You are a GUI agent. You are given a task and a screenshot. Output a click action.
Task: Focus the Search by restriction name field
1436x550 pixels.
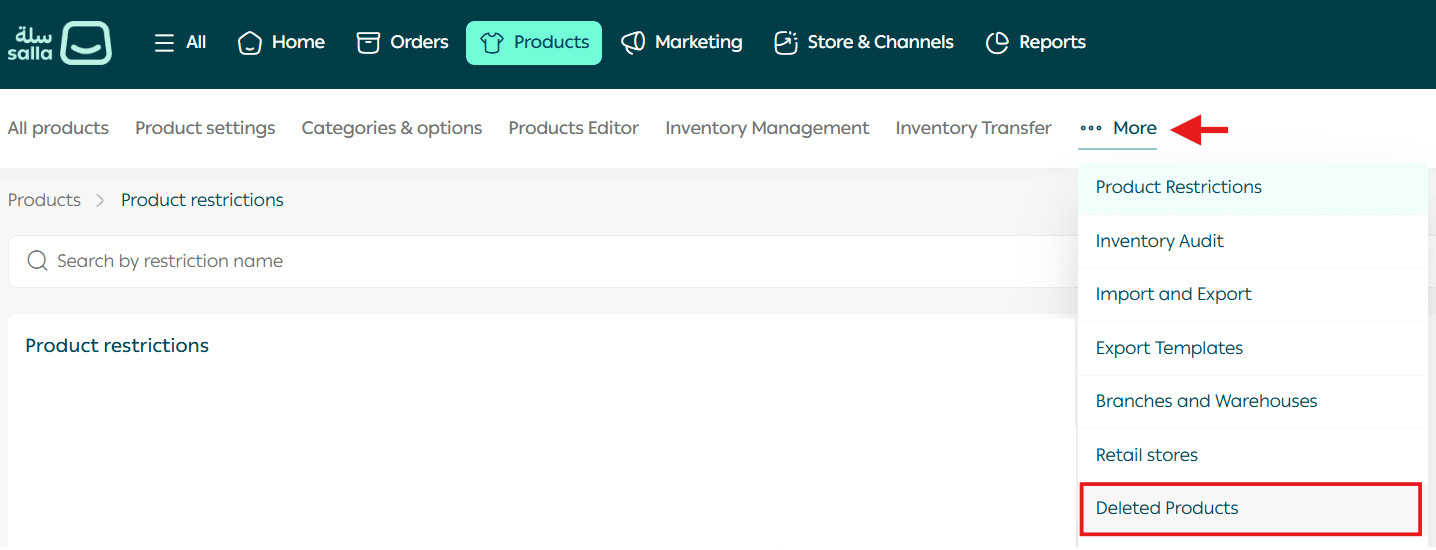tap(500, 261)
